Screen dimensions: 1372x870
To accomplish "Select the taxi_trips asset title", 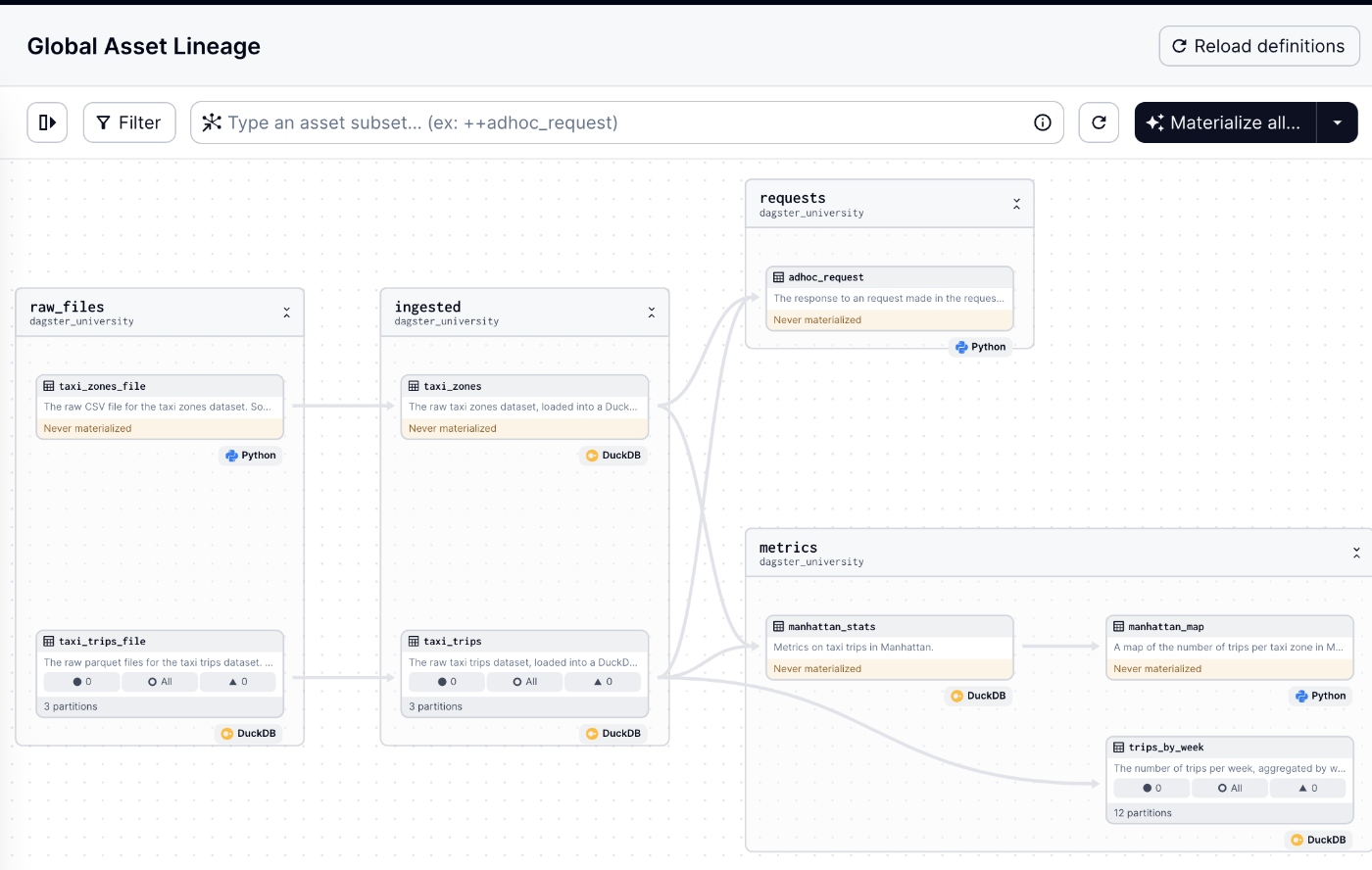I will (453, 642).
